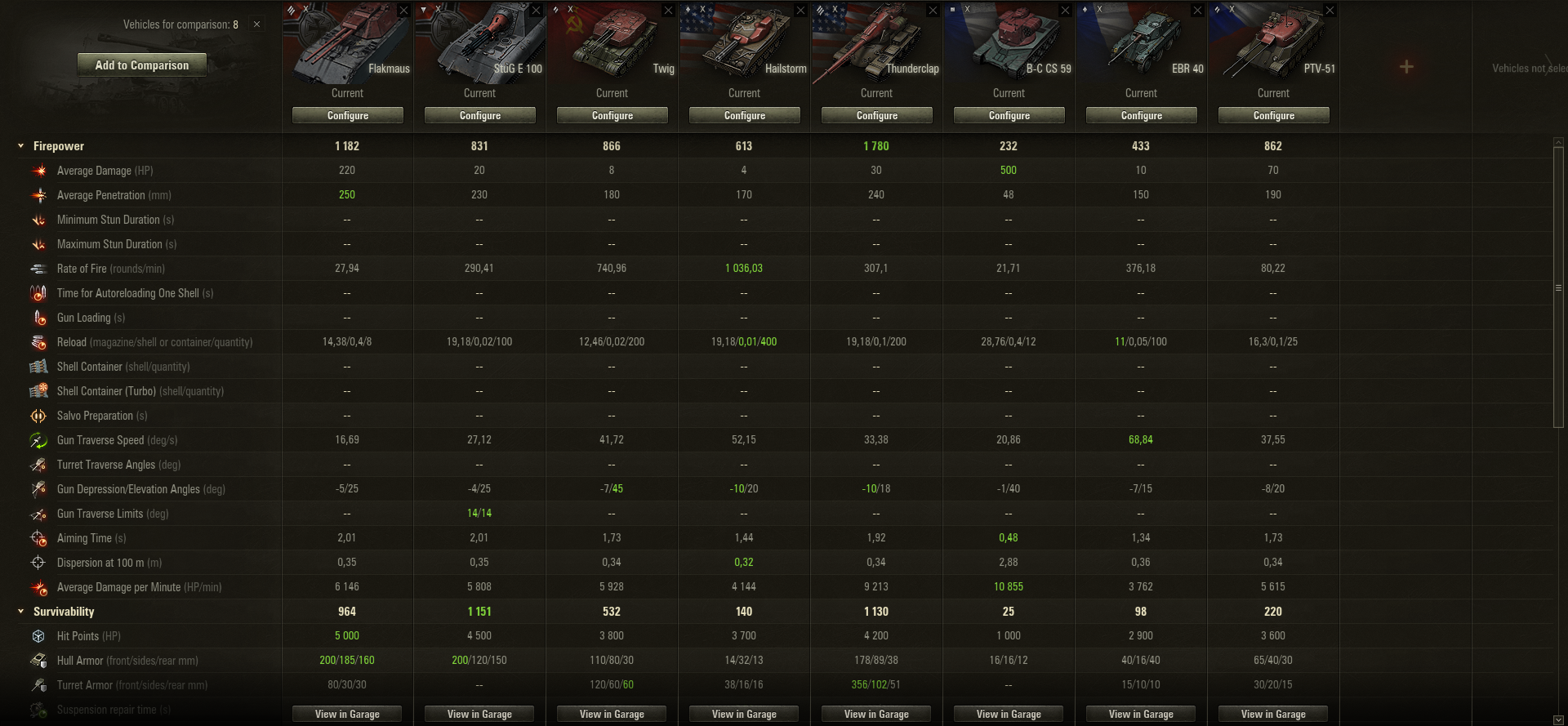
Task: Select the PTV-51 vehicle thumbnail
Action: (x=1273, y=41)
